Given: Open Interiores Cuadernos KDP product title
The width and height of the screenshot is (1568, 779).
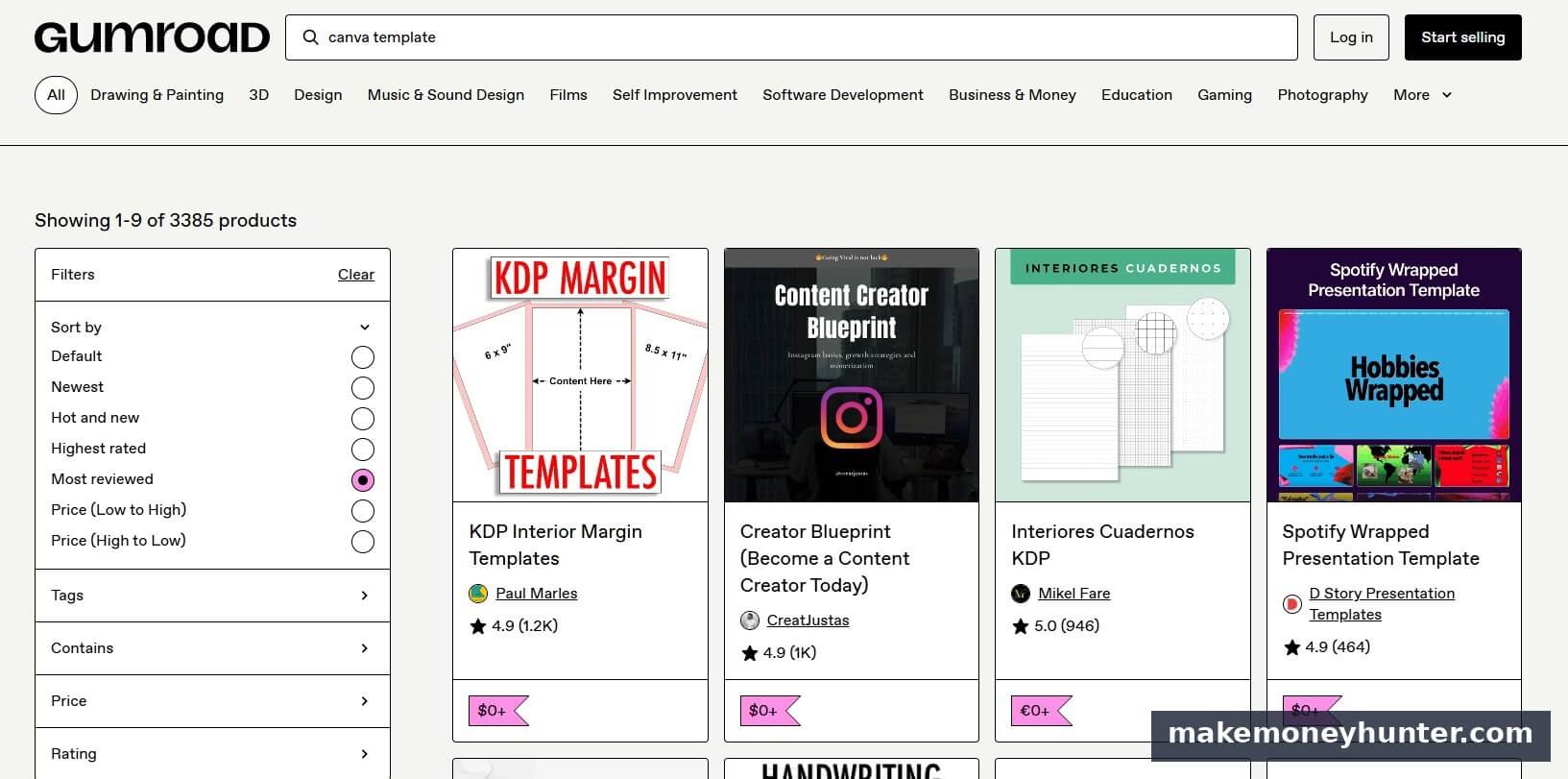Looking at the screenshot, I should point(1102,545).
